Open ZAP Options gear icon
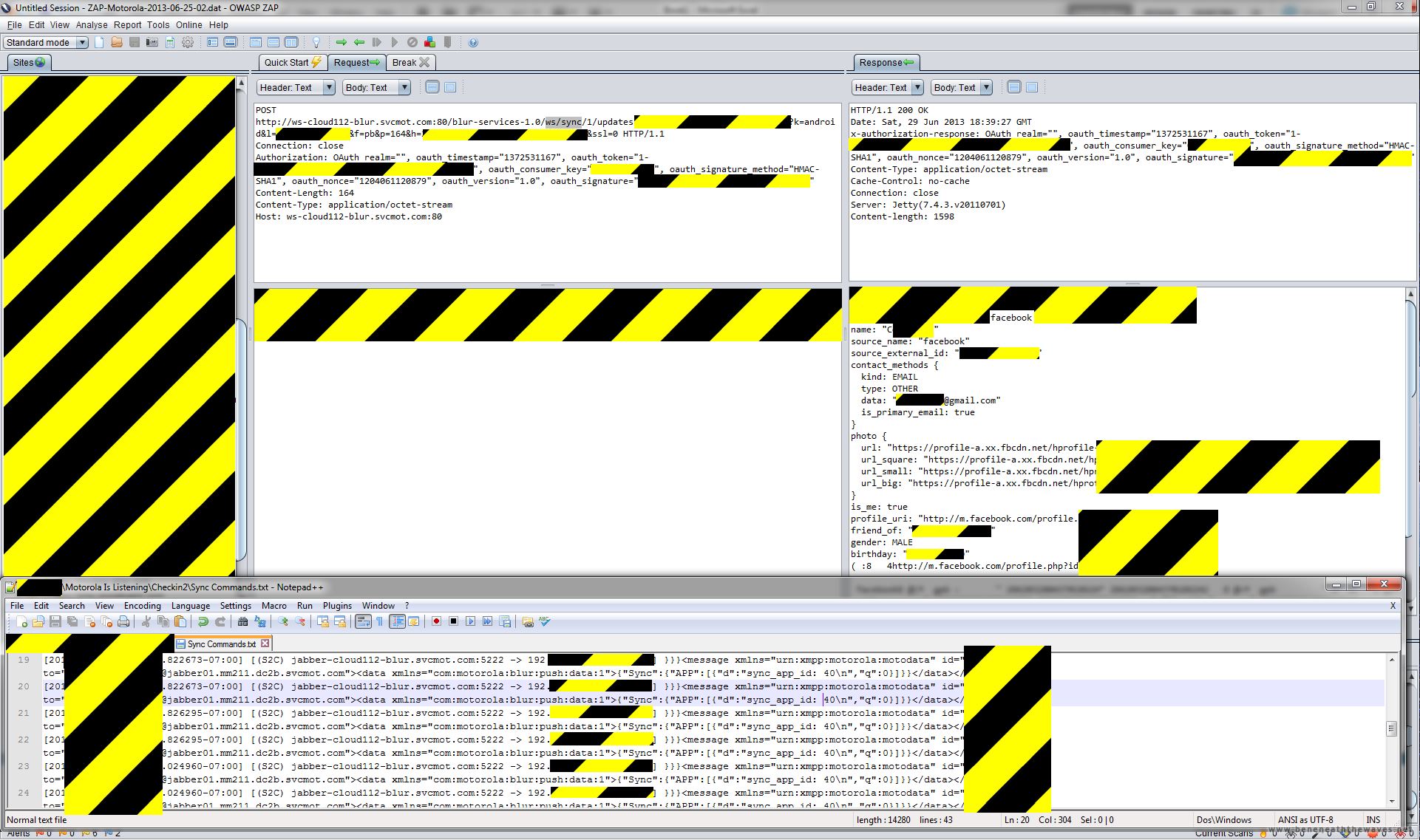1420x840 pixels. (188, 43)
